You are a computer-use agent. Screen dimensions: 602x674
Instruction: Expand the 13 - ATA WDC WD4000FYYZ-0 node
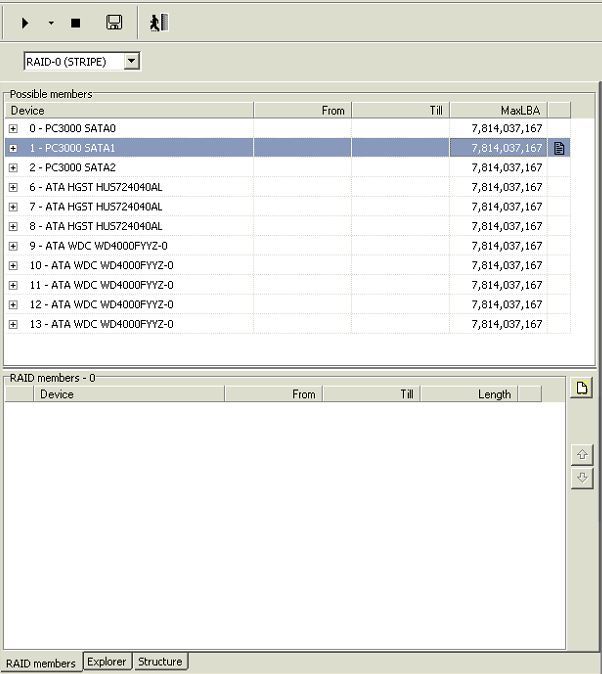pyautogui.click(x=13, y=324)
